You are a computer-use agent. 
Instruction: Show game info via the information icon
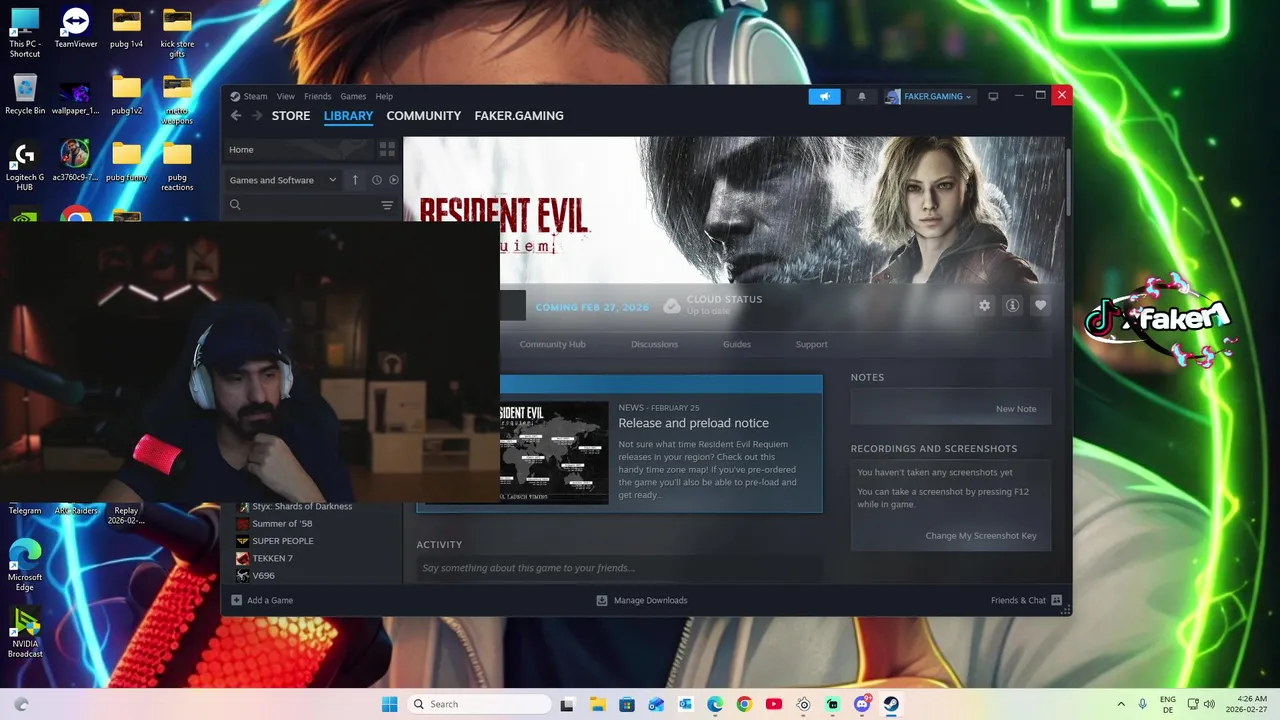coord(1012,305)
